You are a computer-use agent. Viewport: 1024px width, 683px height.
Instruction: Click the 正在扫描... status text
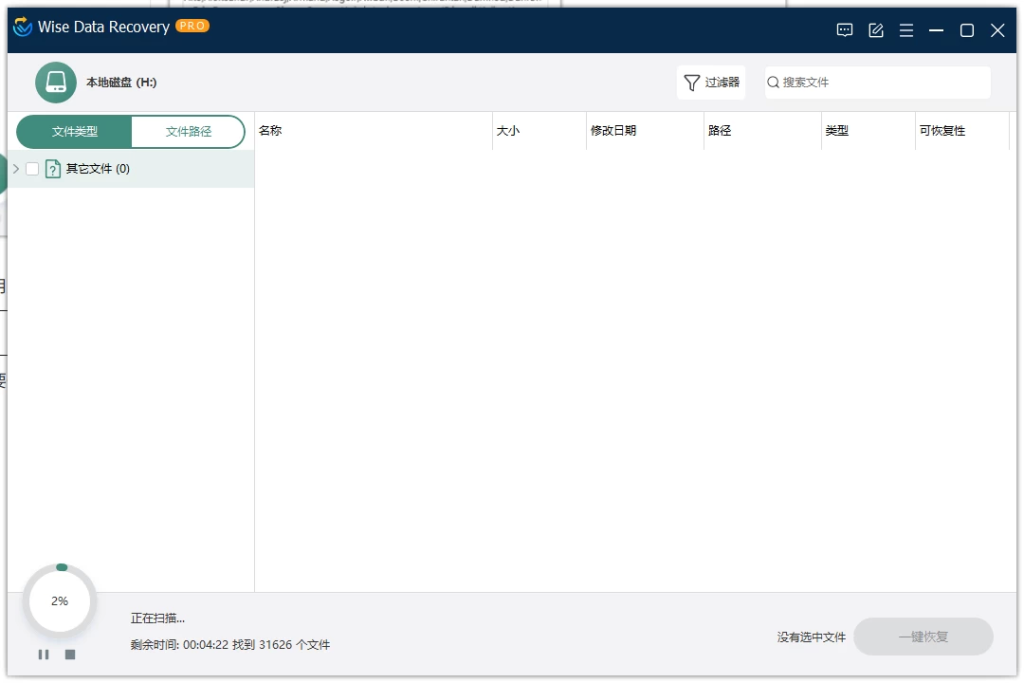(x=157, y=618)
